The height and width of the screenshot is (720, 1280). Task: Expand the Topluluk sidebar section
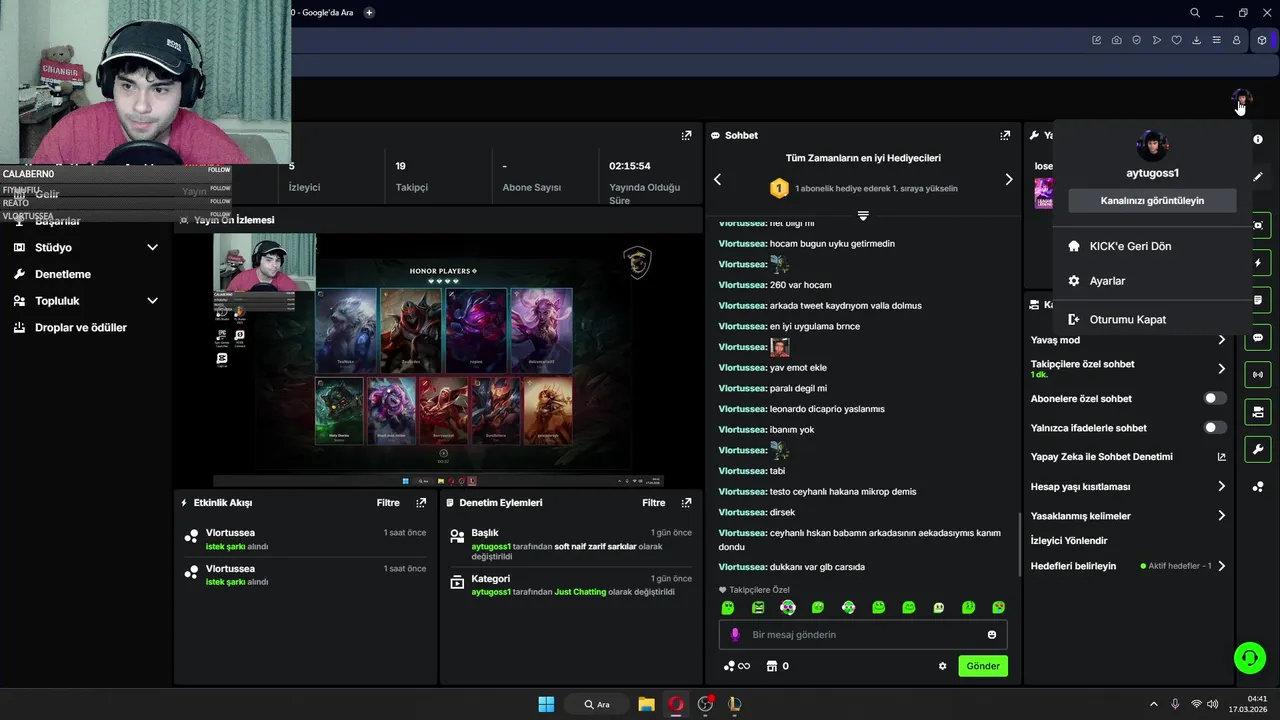[152, 301]
